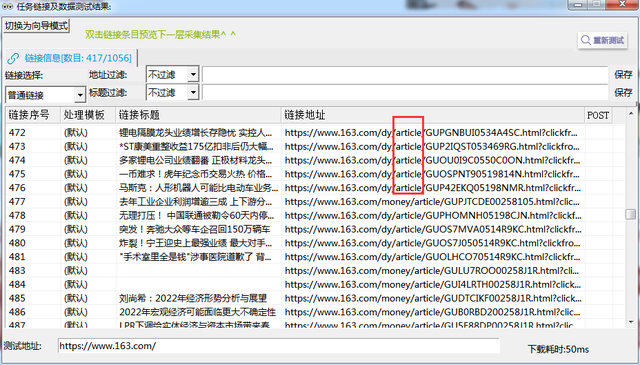Screen dimensions: 640x365
Task: Select row number 484
Action: click(309, 285)
